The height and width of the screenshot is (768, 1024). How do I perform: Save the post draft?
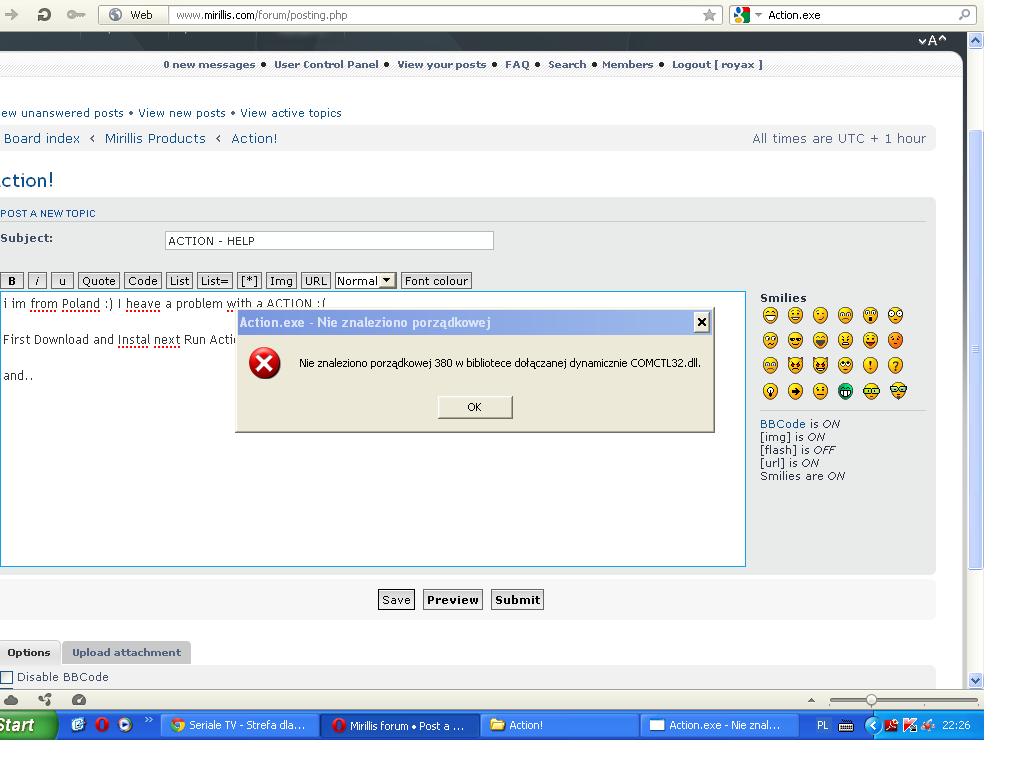pos(396,600)
